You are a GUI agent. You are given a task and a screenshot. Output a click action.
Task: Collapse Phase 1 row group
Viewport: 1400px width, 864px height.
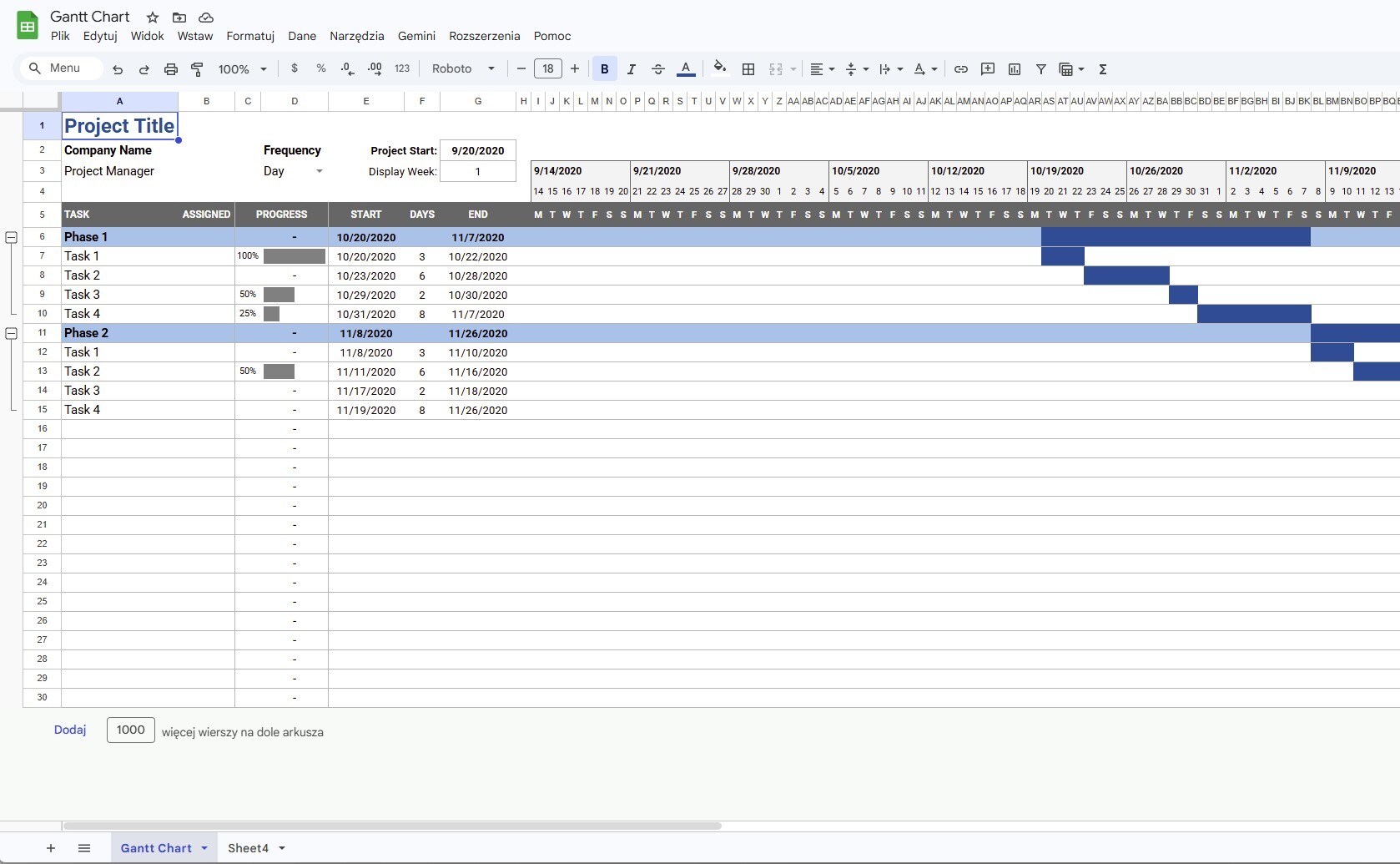click(x=12, y=238)
